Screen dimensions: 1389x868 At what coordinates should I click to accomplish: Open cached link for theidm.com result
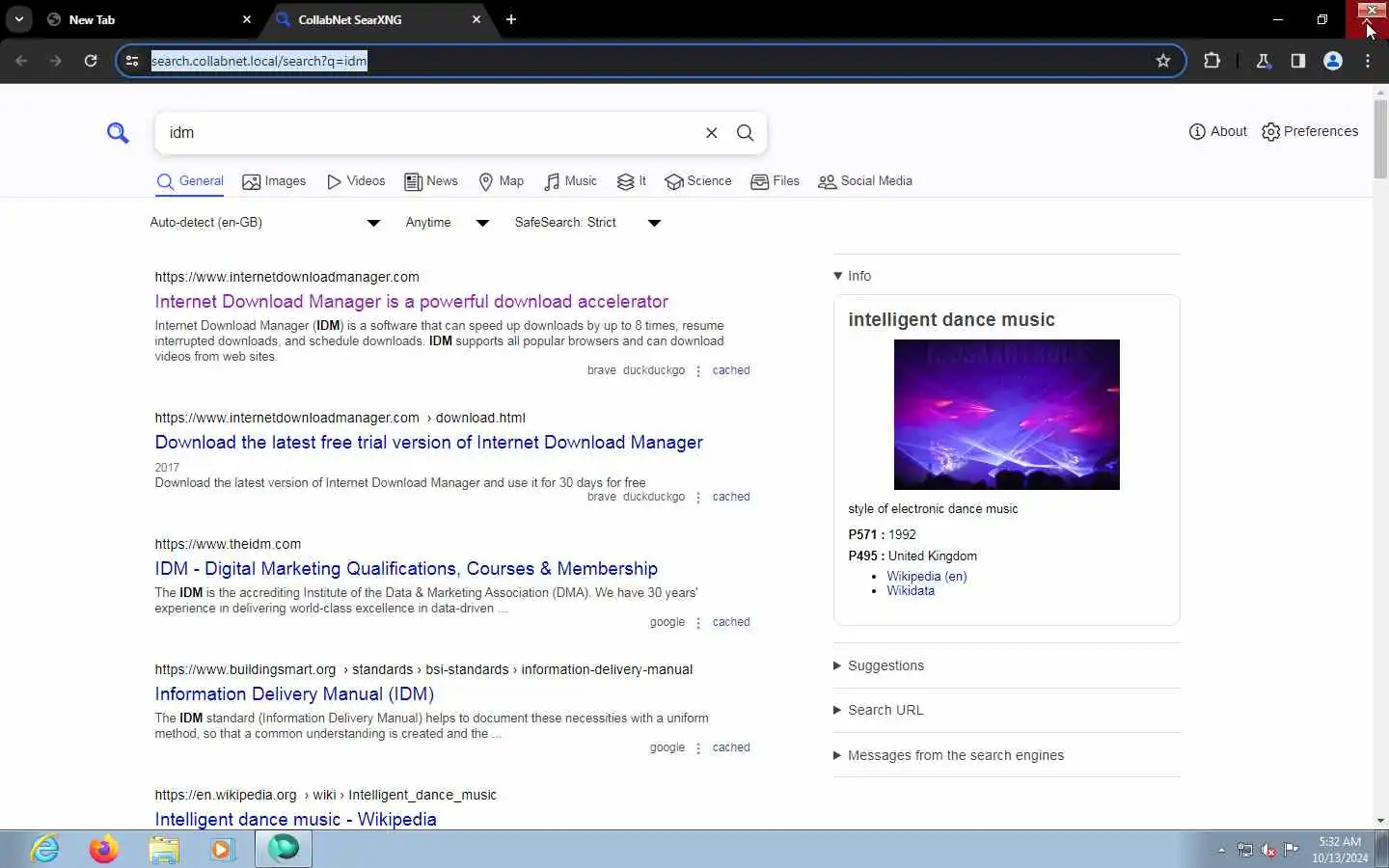pyautogui.click(x=731, y=622)
